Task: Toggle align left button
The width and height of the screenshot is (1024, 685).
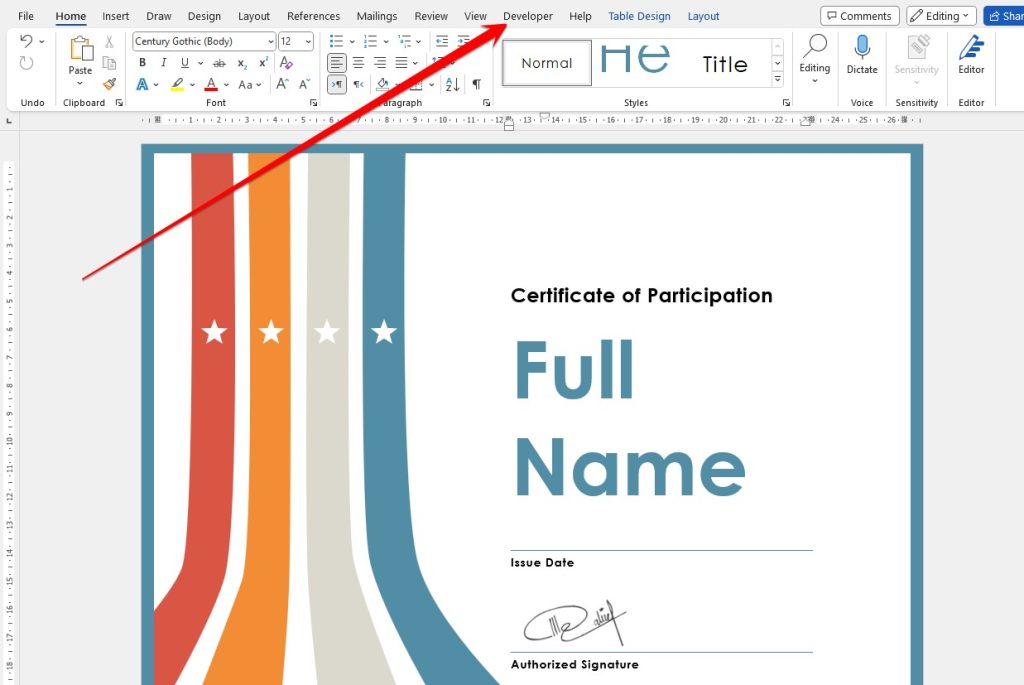Action: (x=337, y=63)
